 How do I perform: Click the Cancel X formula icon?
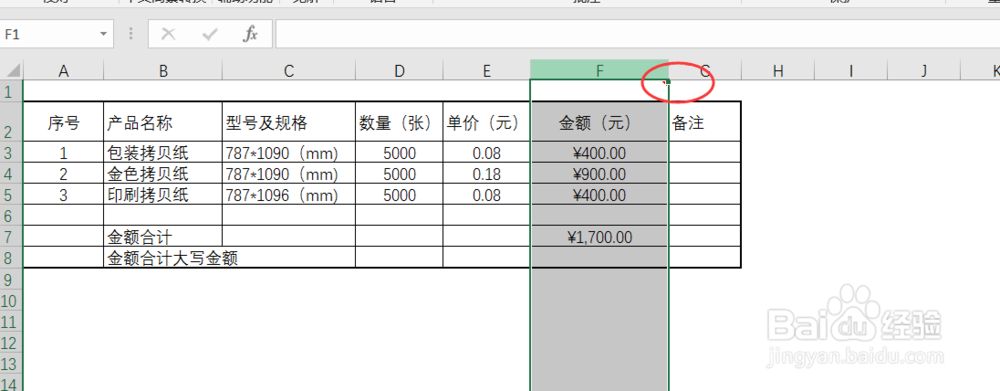click(168, 34)
